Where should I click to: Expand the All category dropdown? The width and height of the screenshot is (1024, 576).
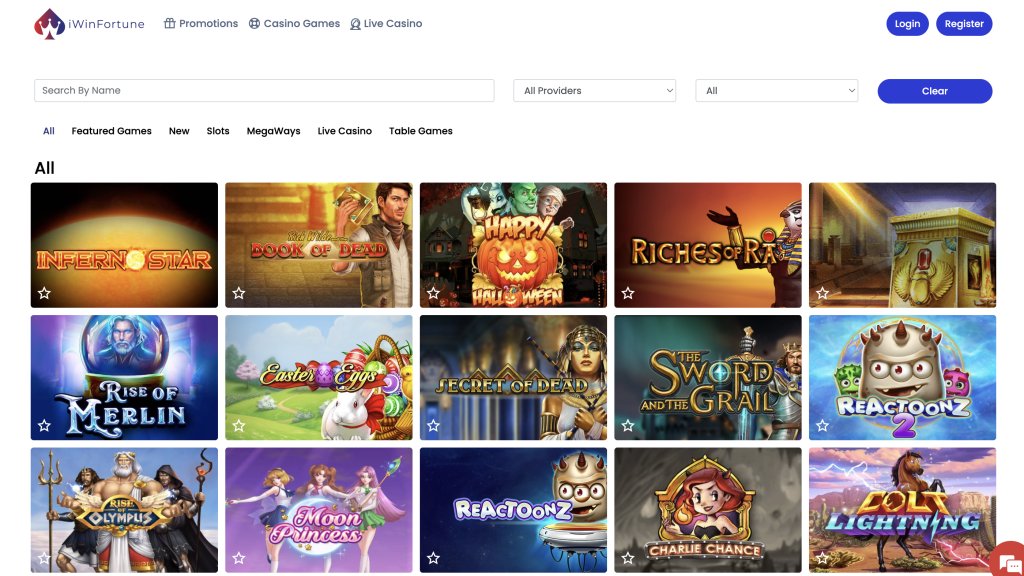point(776,90)
